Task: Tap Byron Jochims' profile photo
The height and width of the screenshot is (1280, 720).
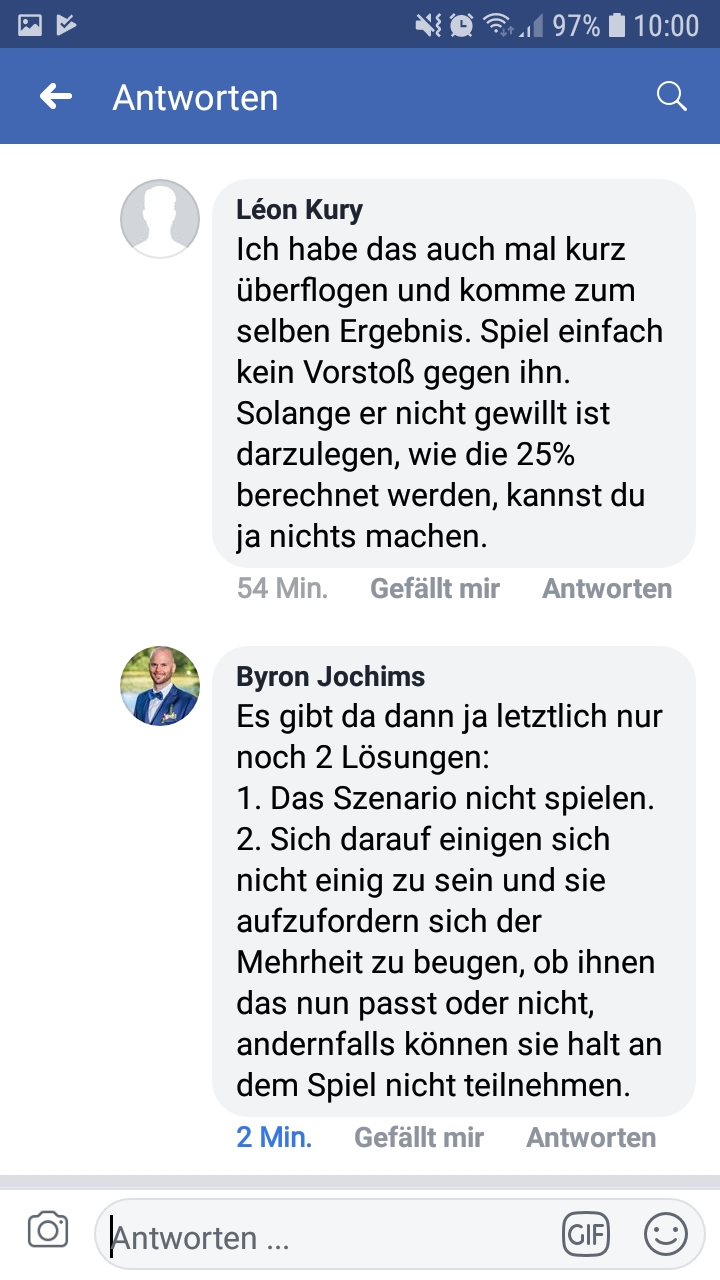Action: (160, 686)
